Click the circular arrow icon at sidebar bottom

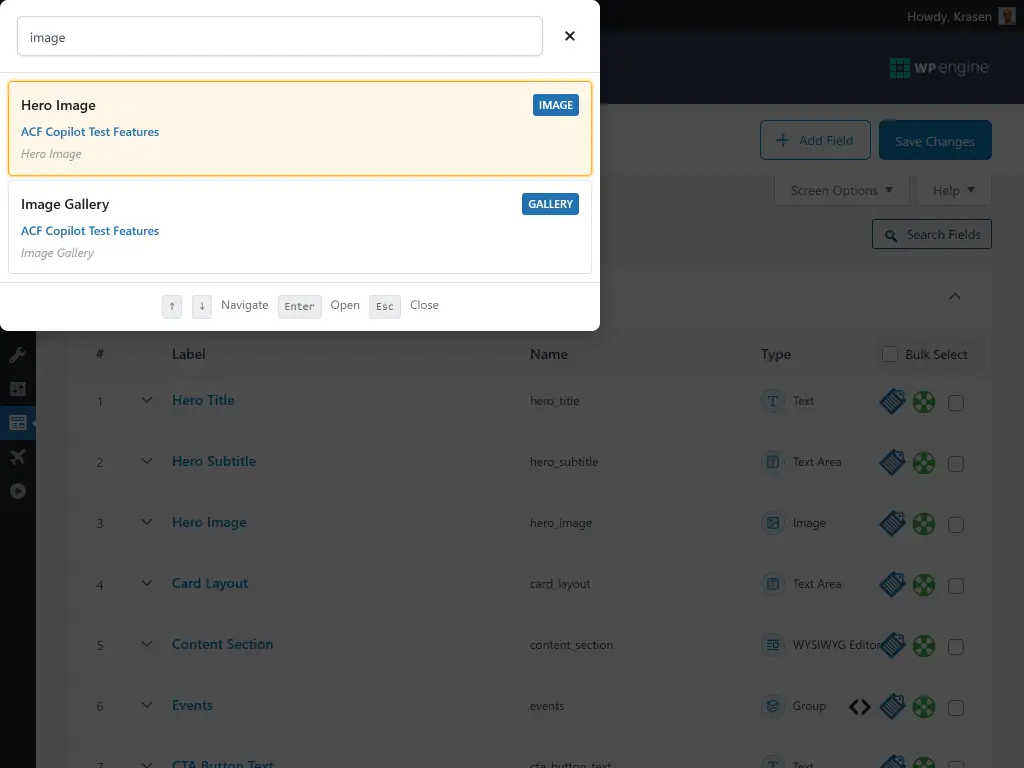pyautogui.click(x=17, y=491)
